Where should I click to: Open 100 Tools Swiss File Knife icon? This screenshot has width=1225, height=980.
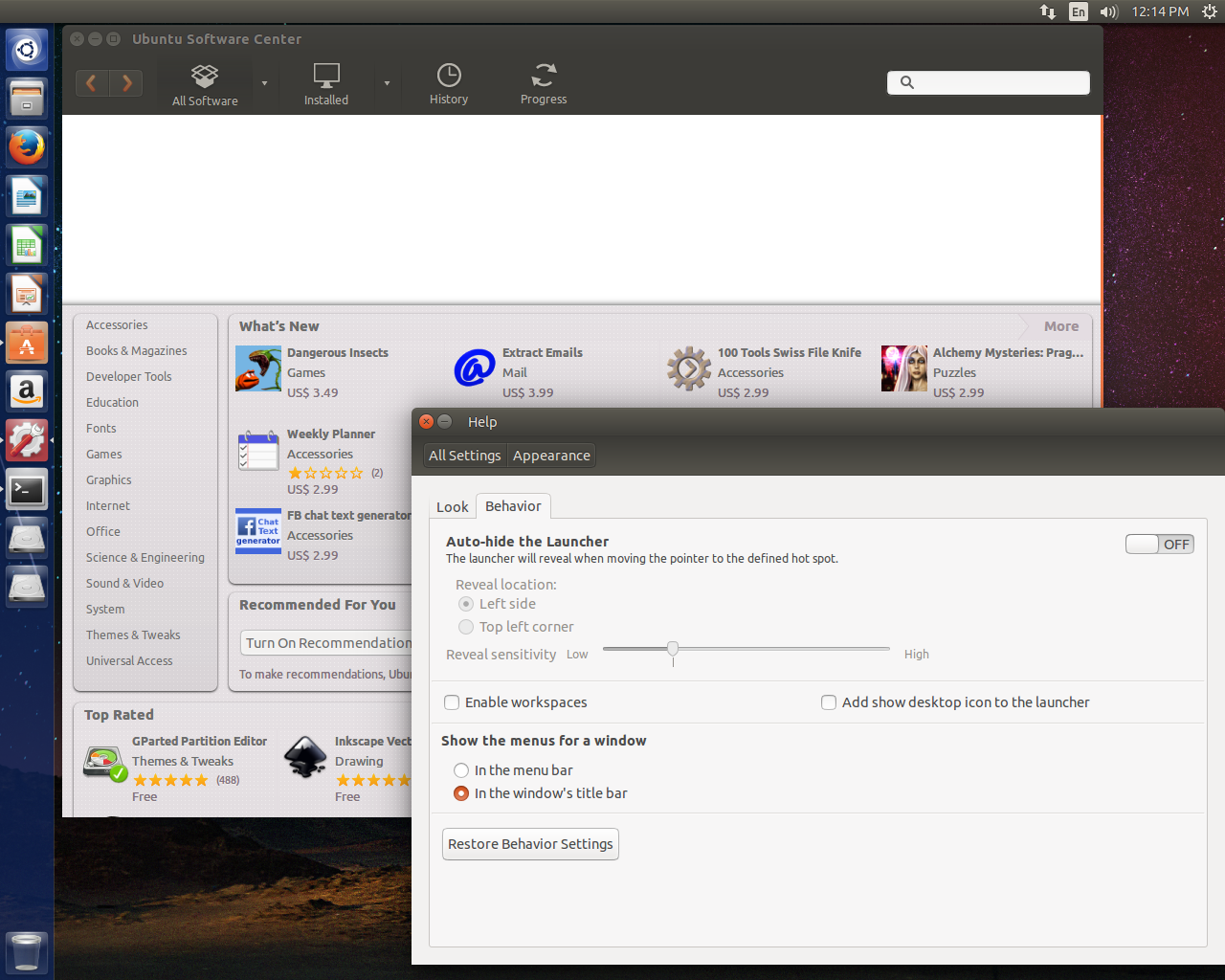click(689, 369)
